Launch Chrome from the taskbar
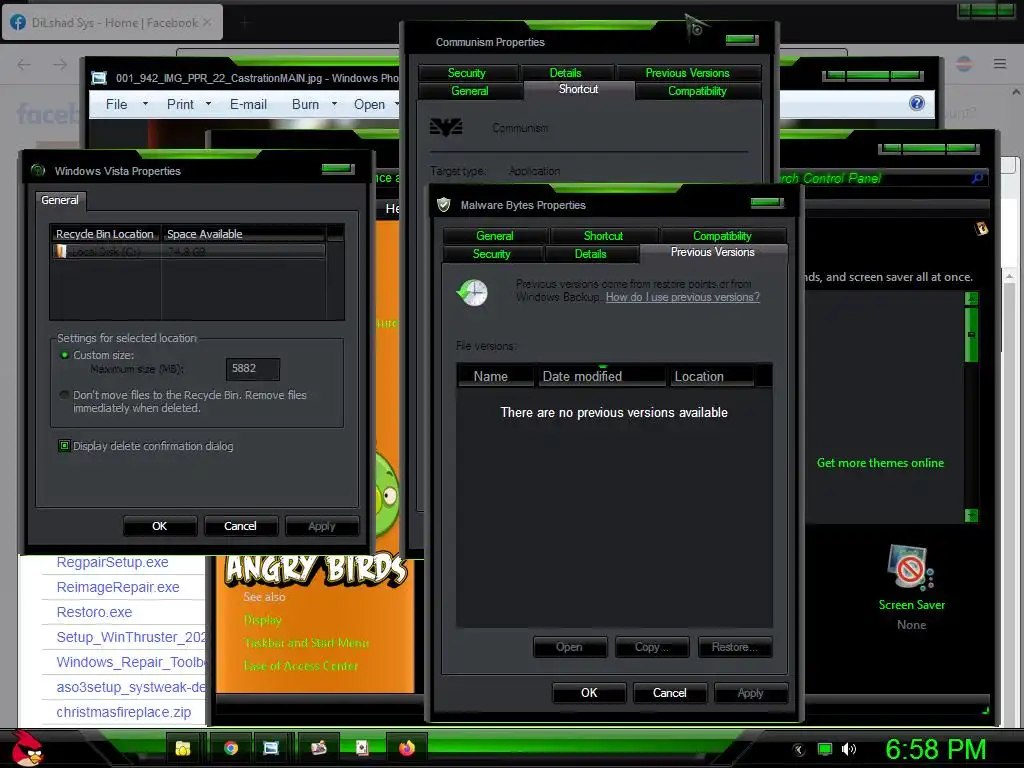 231,748
